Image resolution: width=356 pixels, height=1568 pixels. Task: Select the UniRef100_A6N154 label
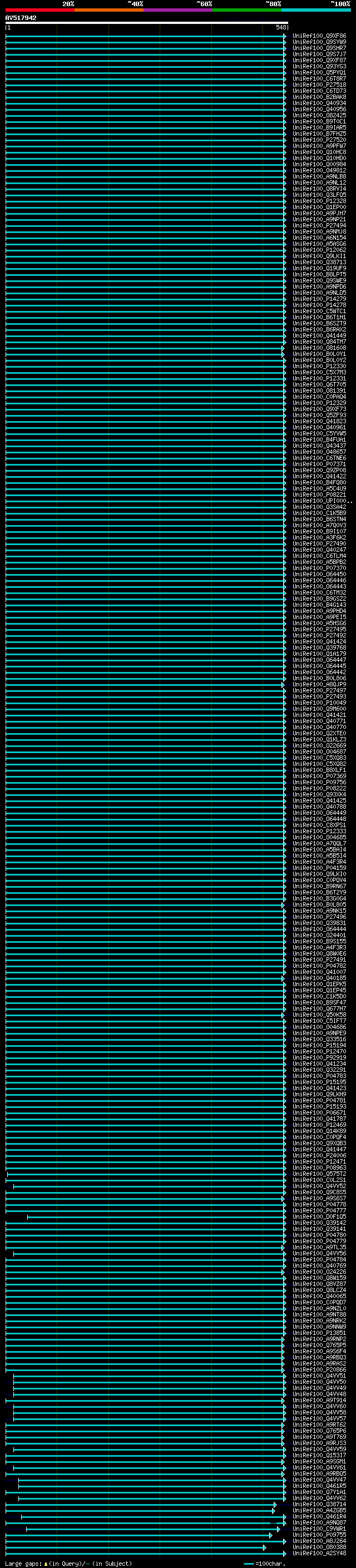tap(319, 238)
